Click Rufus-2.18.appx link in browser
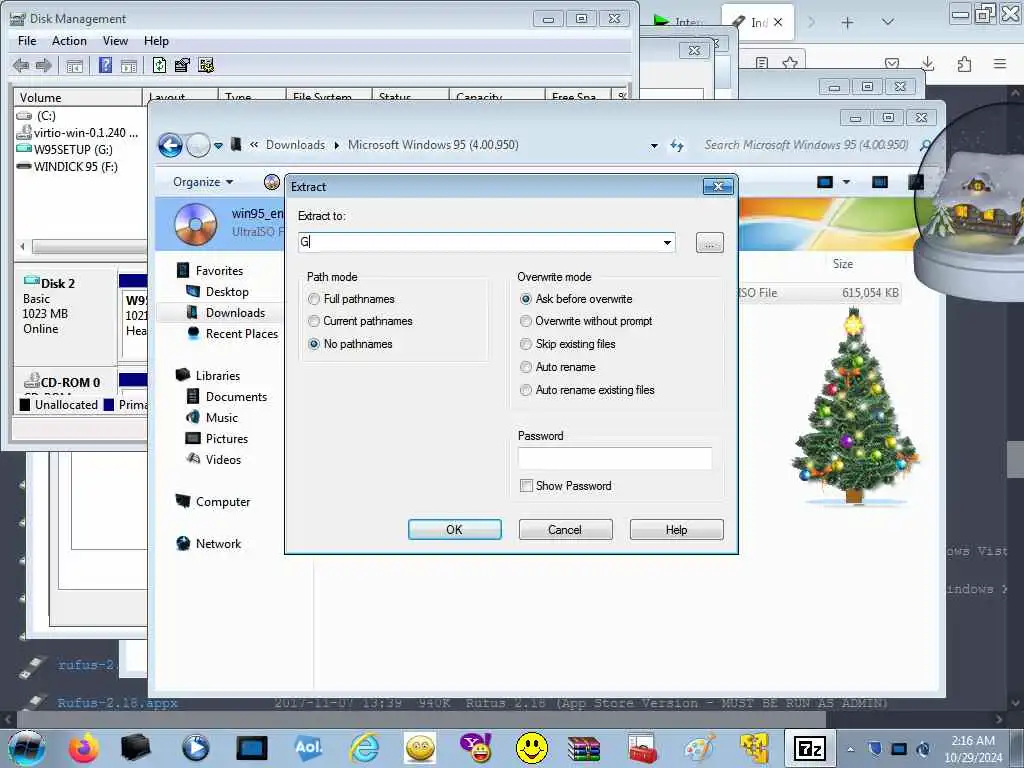 (118, 703)
